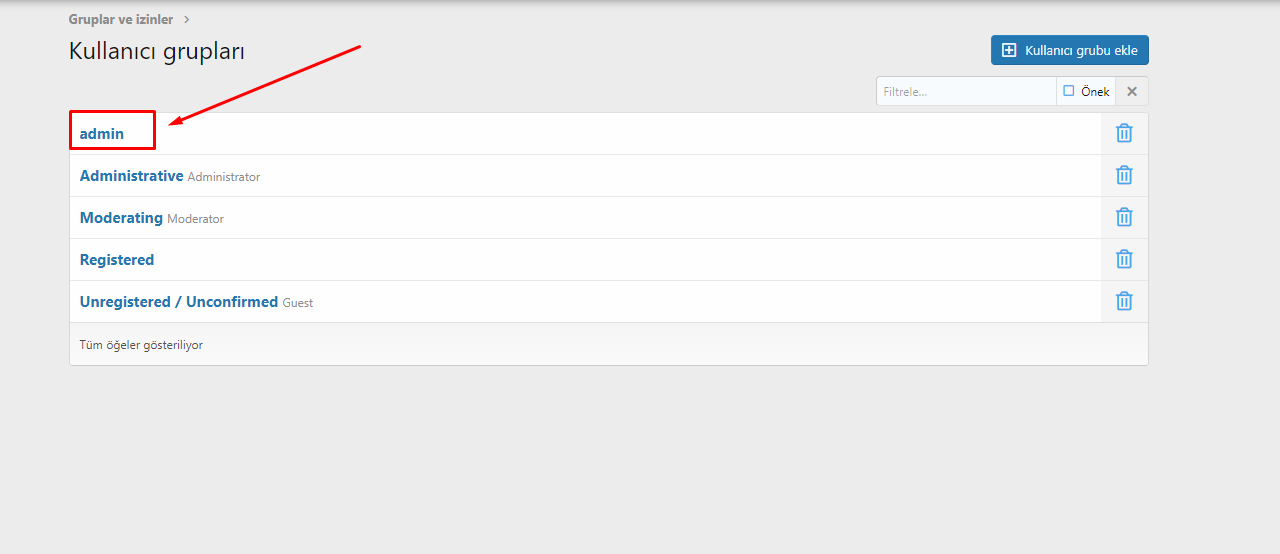Click the chevron after Gruplar ve izinler

click(x=187, y=19)
